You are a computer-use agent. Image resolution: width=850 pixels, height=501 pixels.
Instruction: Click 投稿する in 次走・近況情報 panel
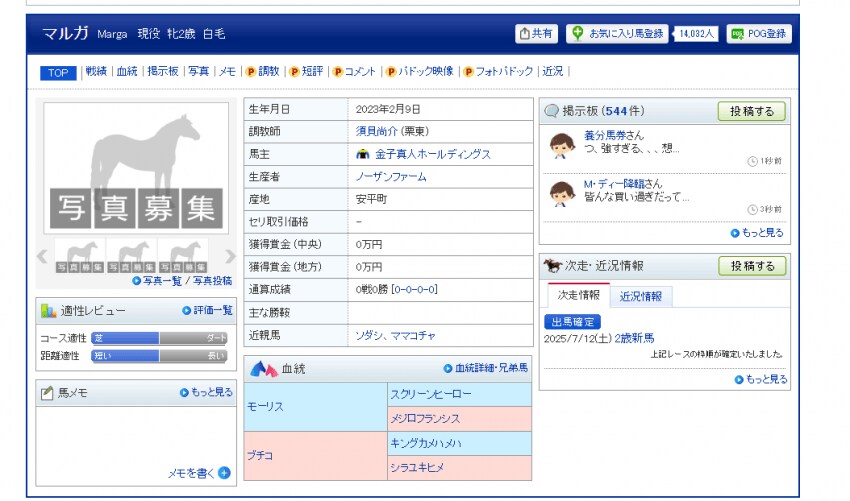pyautogui.click(x=752, y=266)
